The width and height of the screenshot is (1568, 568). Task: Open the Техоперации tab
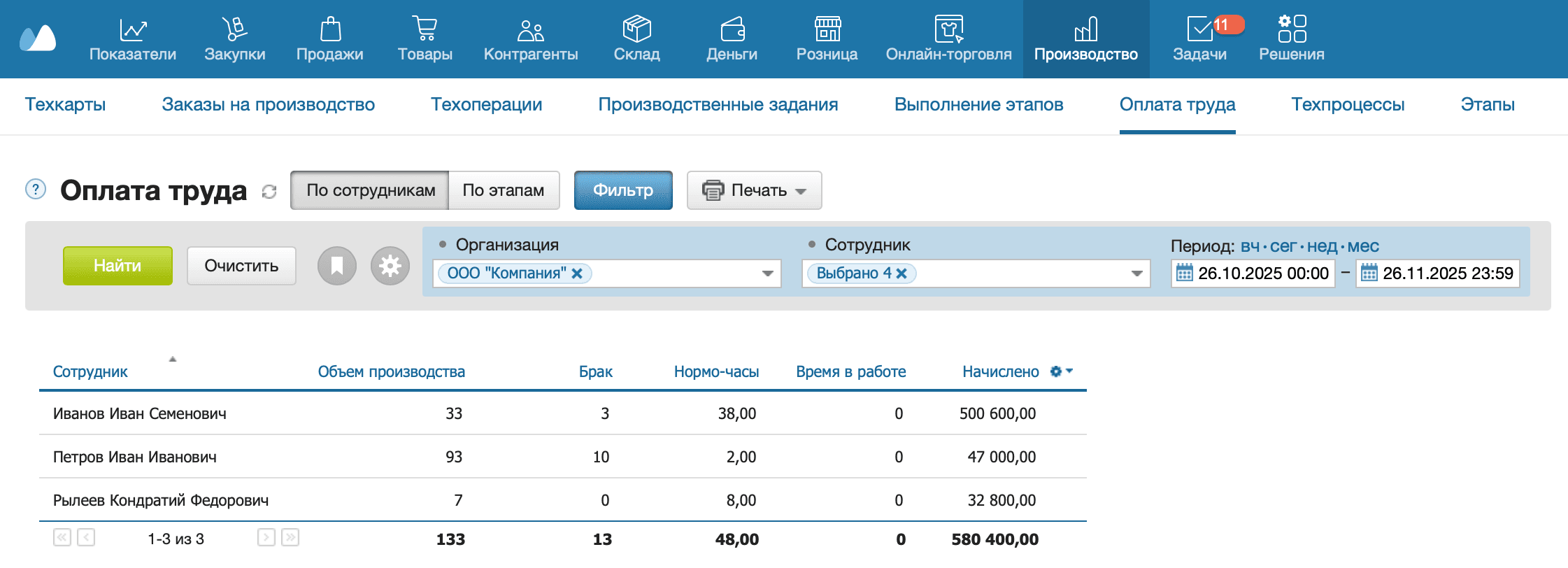coord(487,105)
